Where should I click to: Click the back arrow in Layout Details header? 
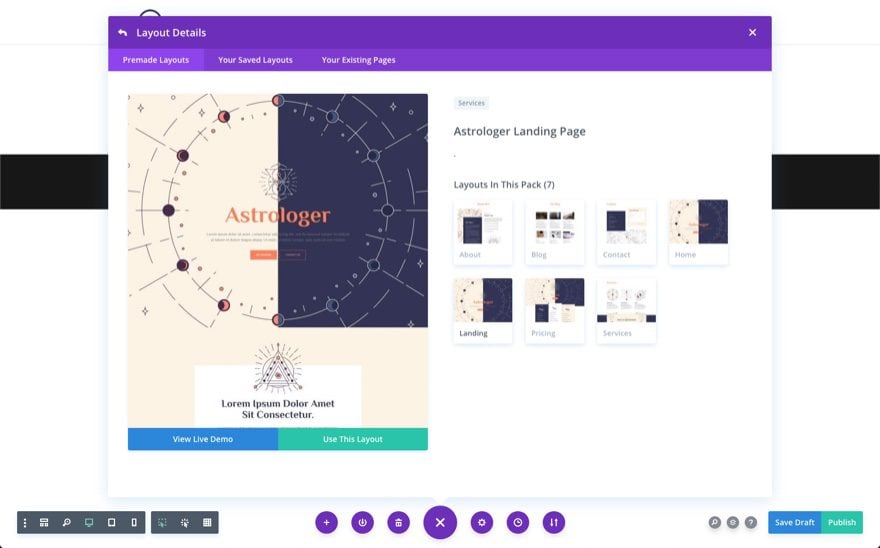[x=122, y=33]
